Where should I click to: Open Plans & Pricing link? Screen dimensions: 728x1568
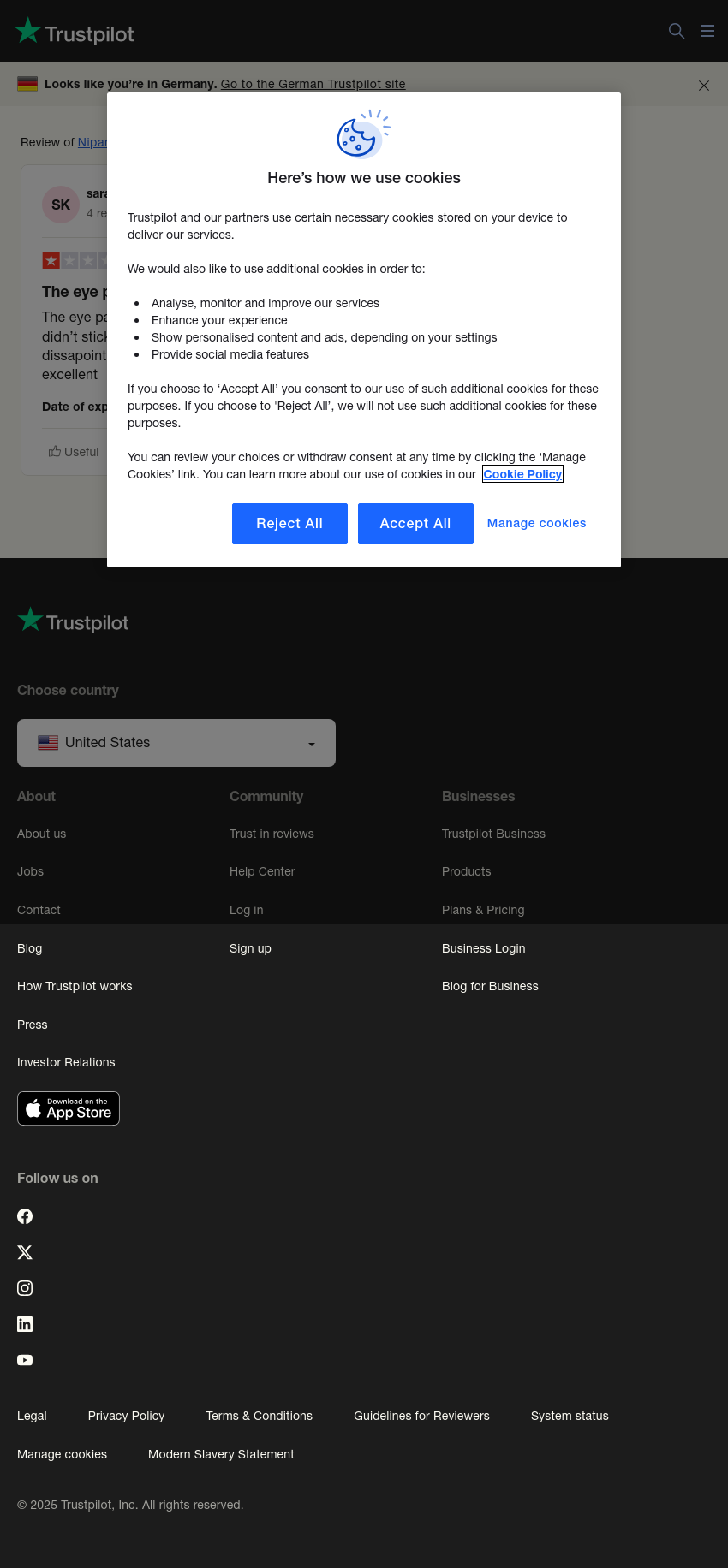(483, 910)
